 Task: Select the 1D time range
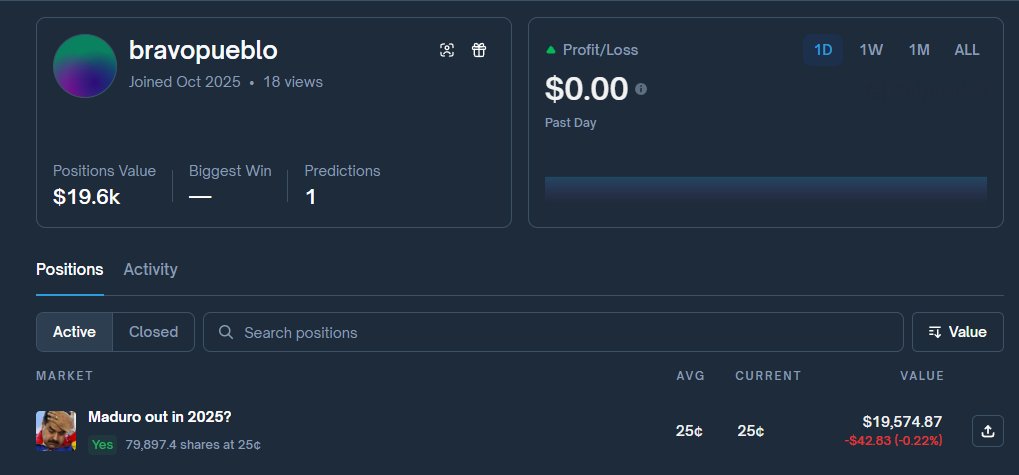(x=823, y=50)
